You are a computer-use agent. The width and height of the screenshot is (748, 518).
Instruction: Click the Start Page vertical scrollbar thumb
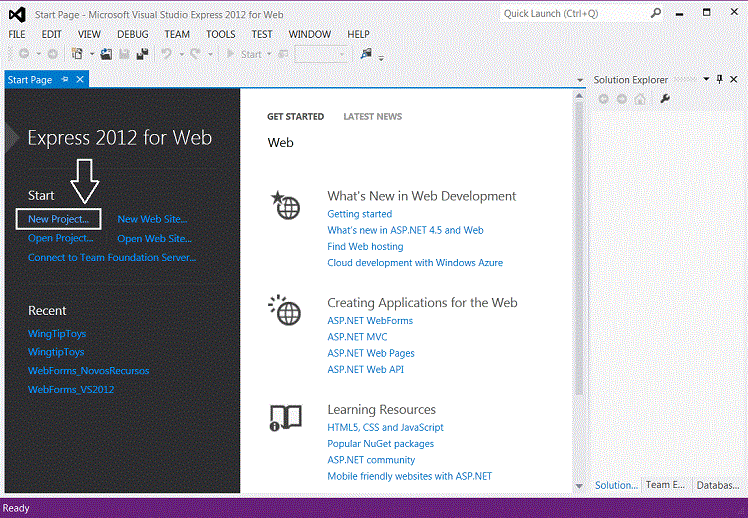[x=579, y=249]
